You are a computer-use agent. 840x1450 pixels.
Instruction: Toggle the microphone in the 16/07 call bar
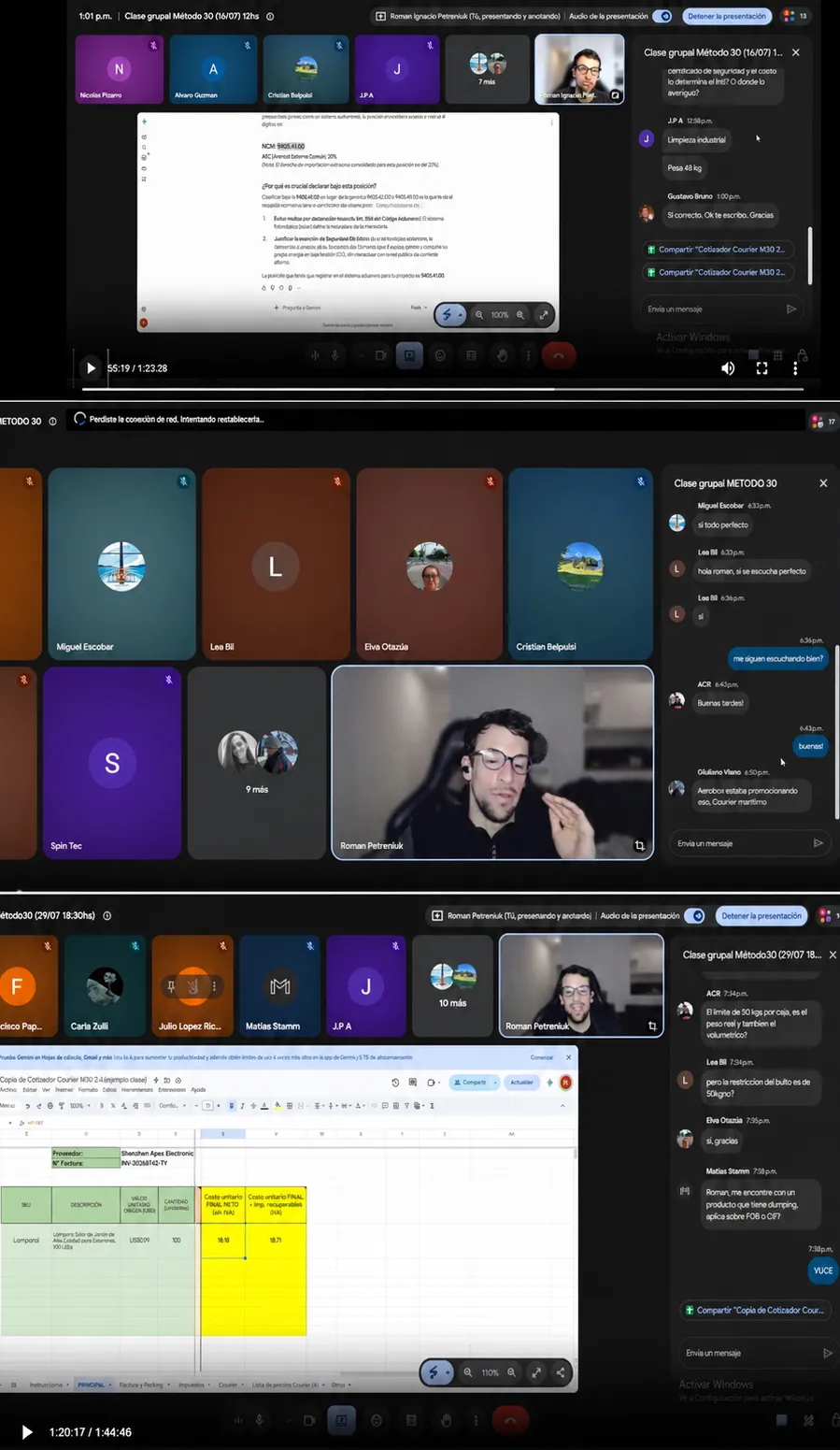(335, 355)
